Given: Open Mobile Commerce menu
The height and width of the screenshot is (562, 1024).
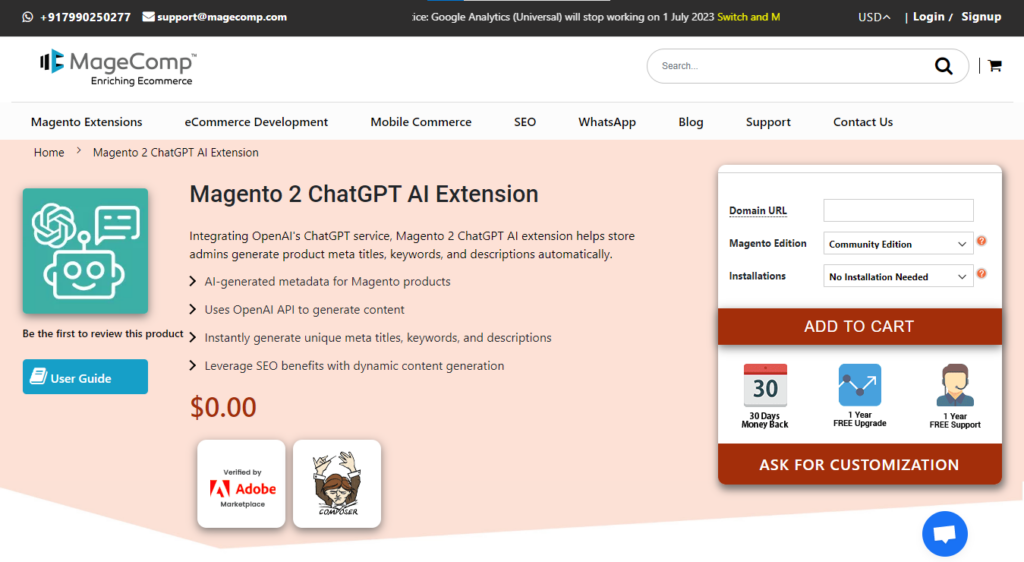Looking at the screenshot, I should pyautogui.click(x=421, y=122).
